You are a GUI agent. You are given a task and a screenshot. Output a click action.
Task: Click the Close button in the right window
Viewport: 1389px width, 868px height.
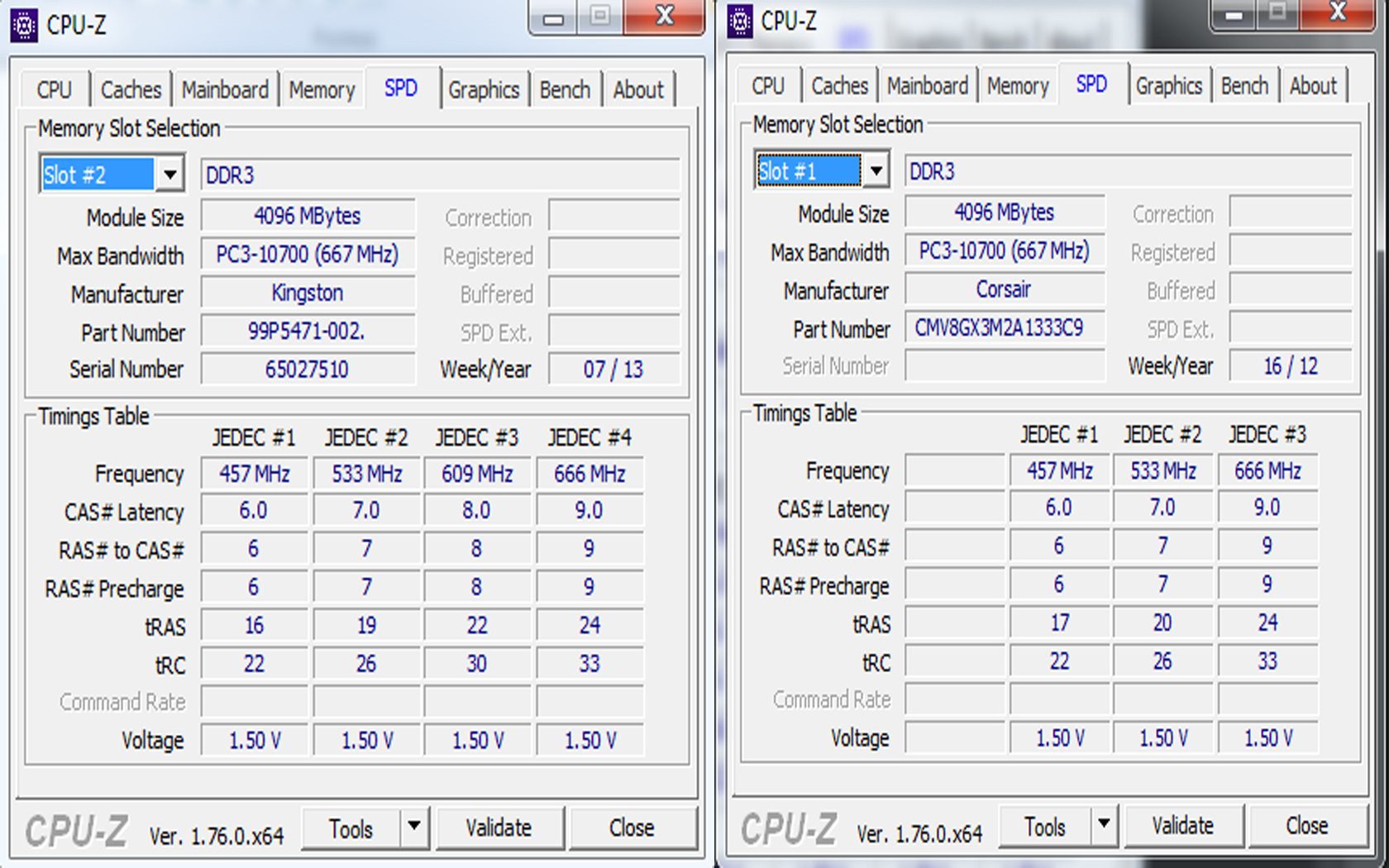[1306, 826]
